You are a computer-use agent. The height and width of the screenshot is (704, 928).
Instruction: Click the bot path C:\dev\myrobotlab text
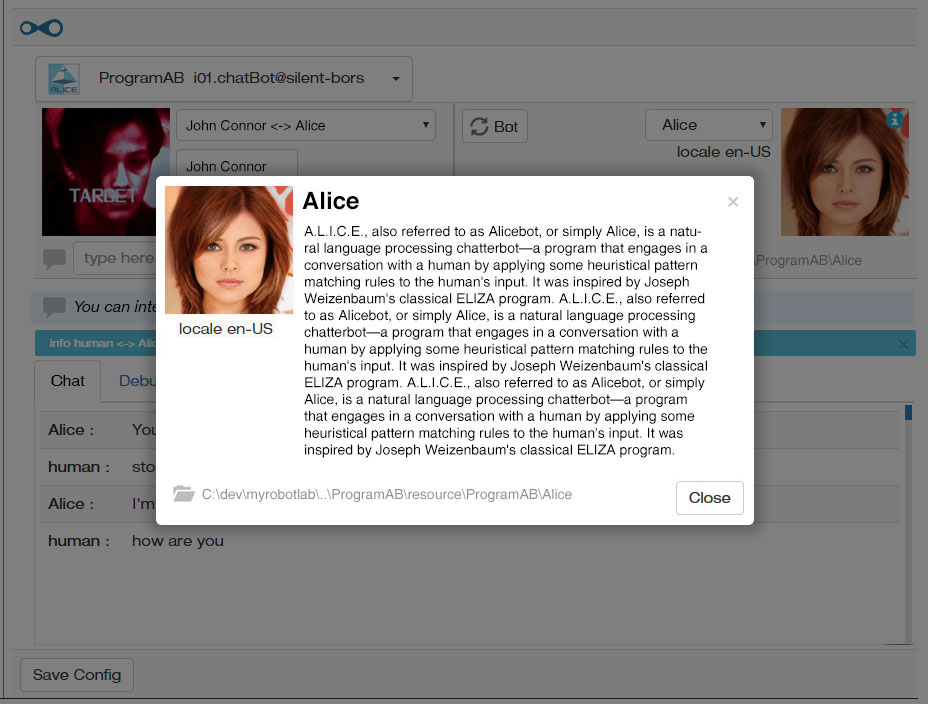click(386, 495)
